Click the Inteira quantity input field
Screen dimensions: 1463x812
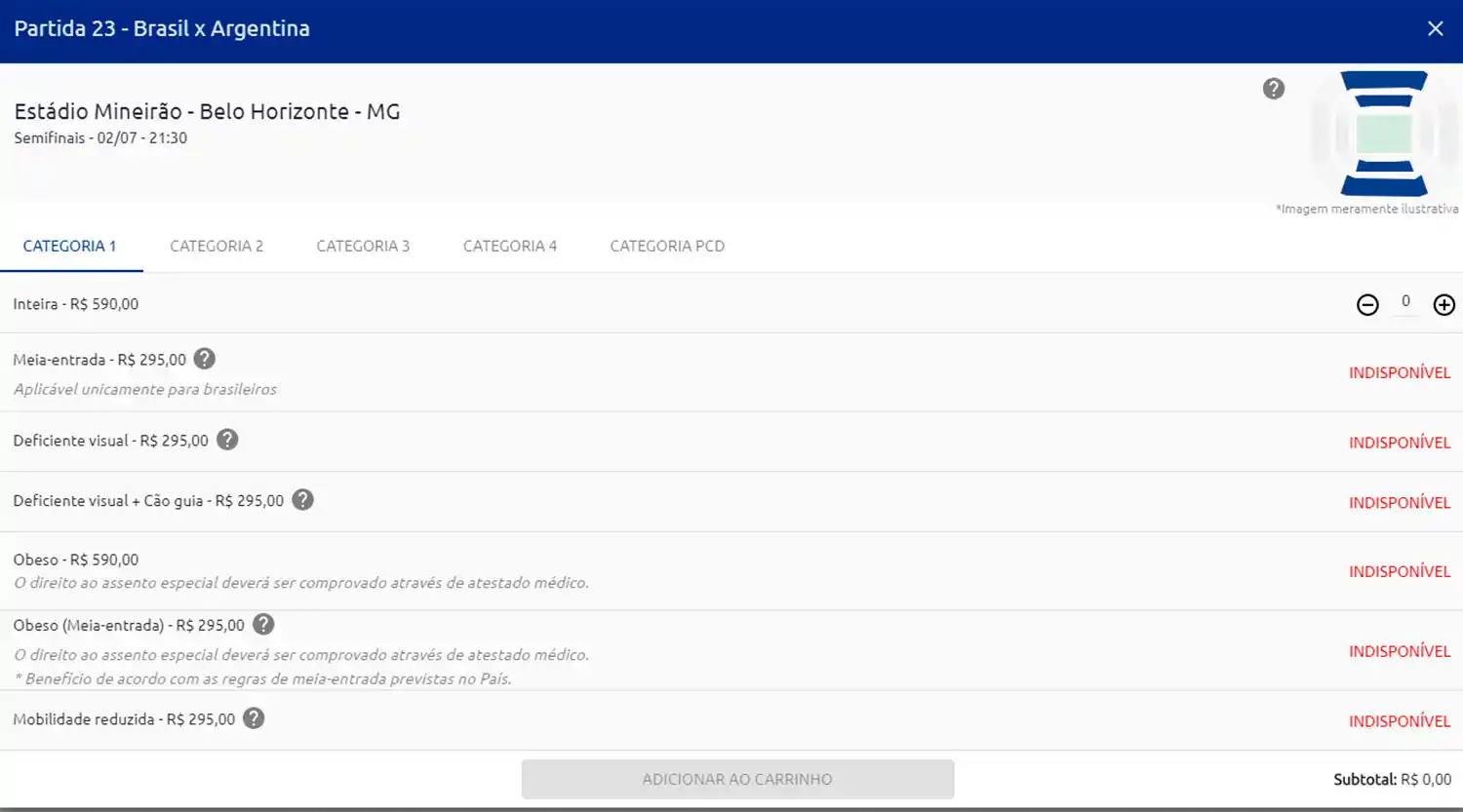[x=1405, y=302]
